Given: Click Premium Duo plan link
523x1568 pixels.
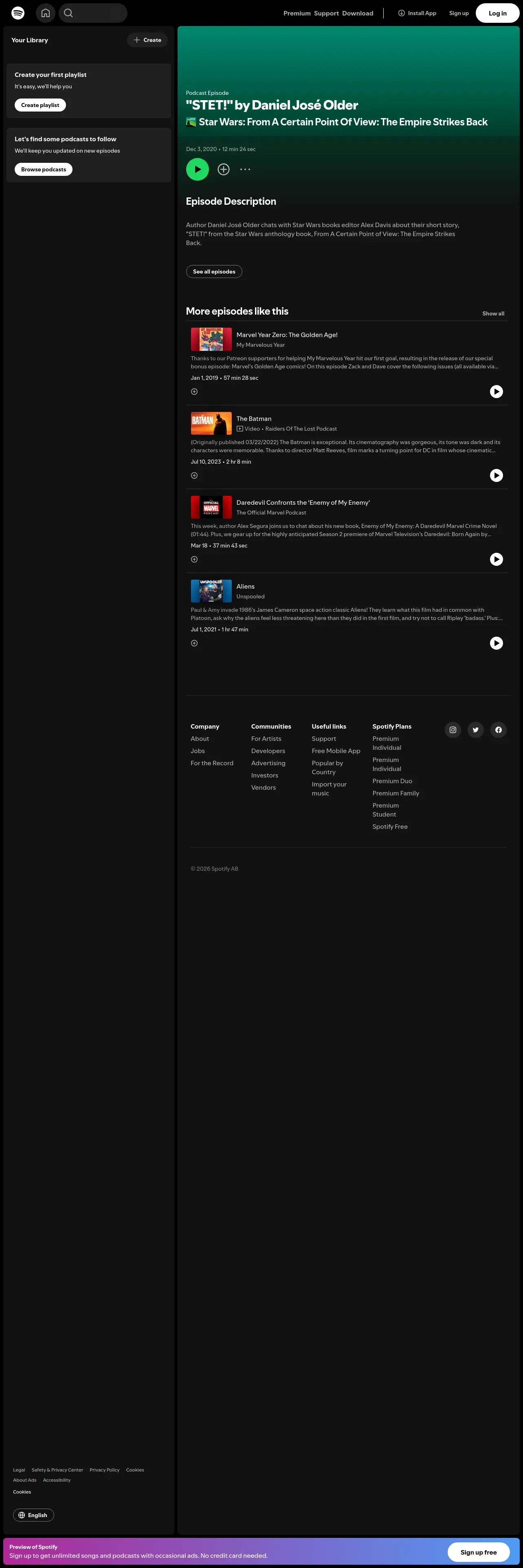Looking at the screenshot, I should [392, 781].
